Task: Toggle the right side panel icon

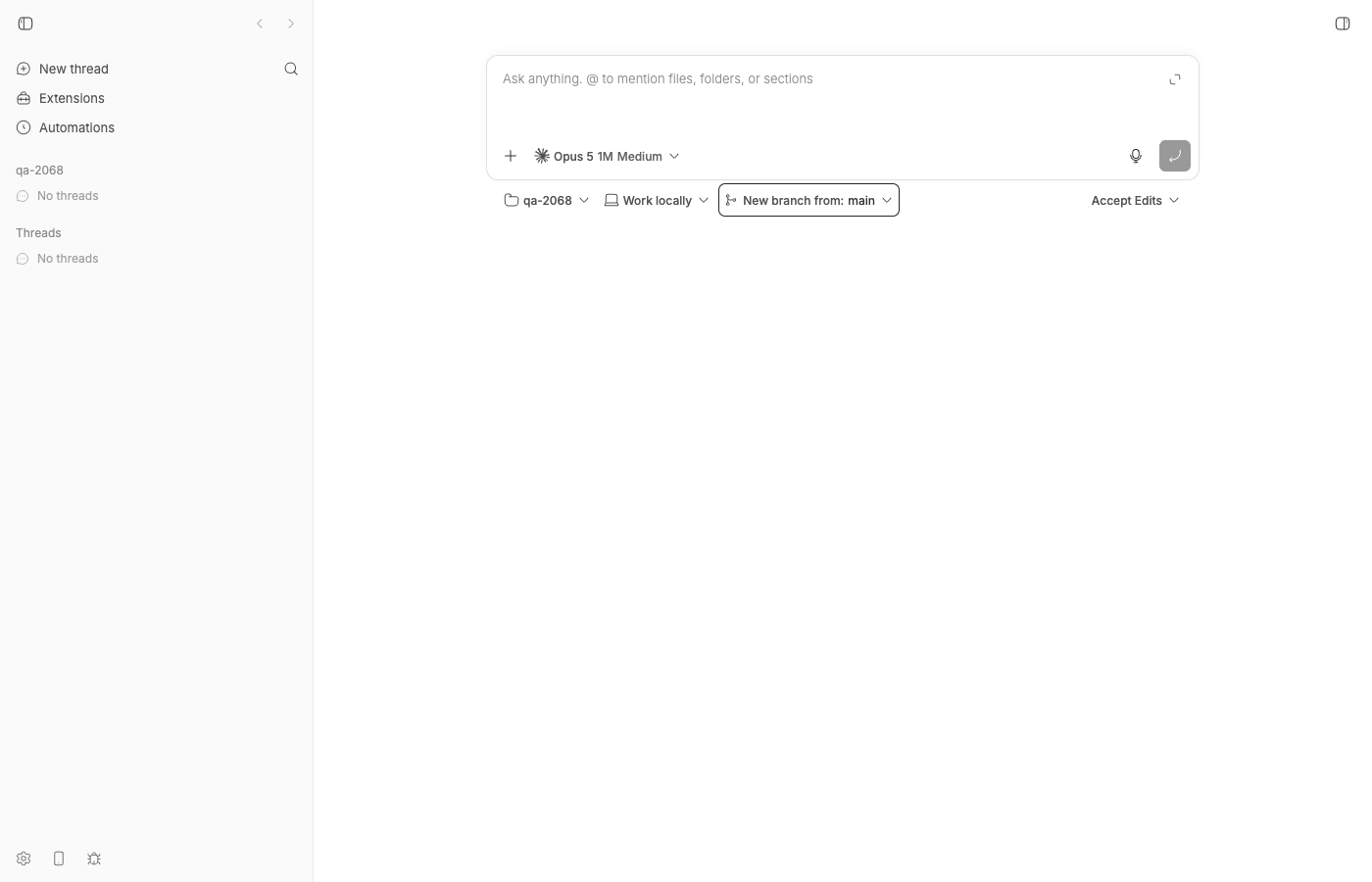Action: pos(1343,24)
